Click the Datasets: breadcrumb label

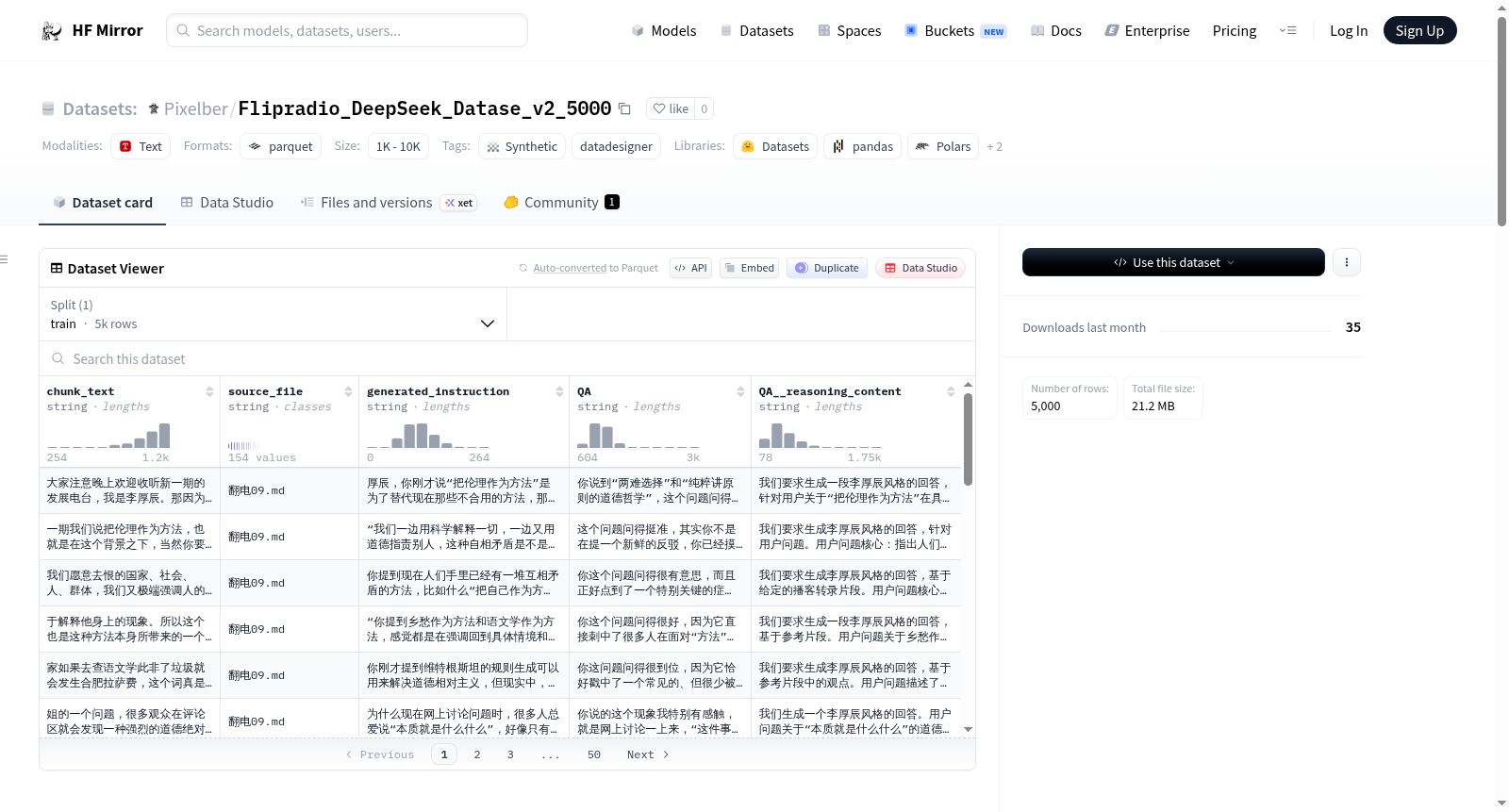click(100, 108)
